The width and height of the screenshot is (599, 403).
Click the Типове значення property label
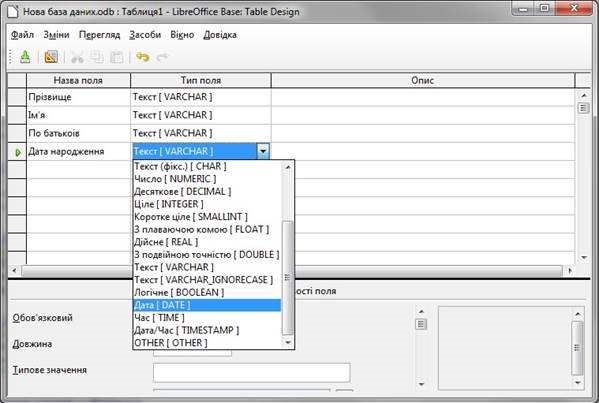tap(50, 370)
